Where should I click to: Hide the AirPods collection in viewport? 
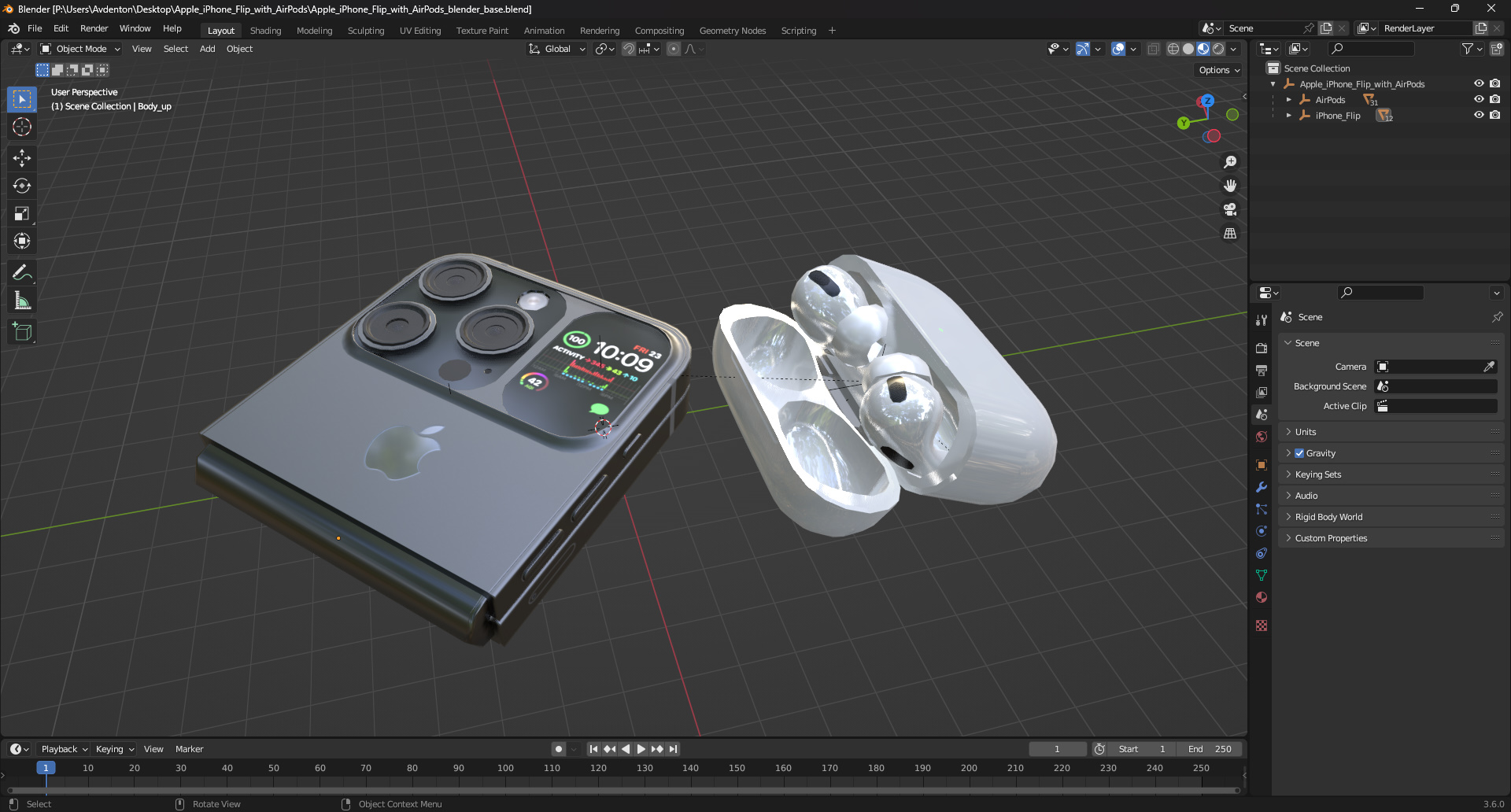[1479, 100]
